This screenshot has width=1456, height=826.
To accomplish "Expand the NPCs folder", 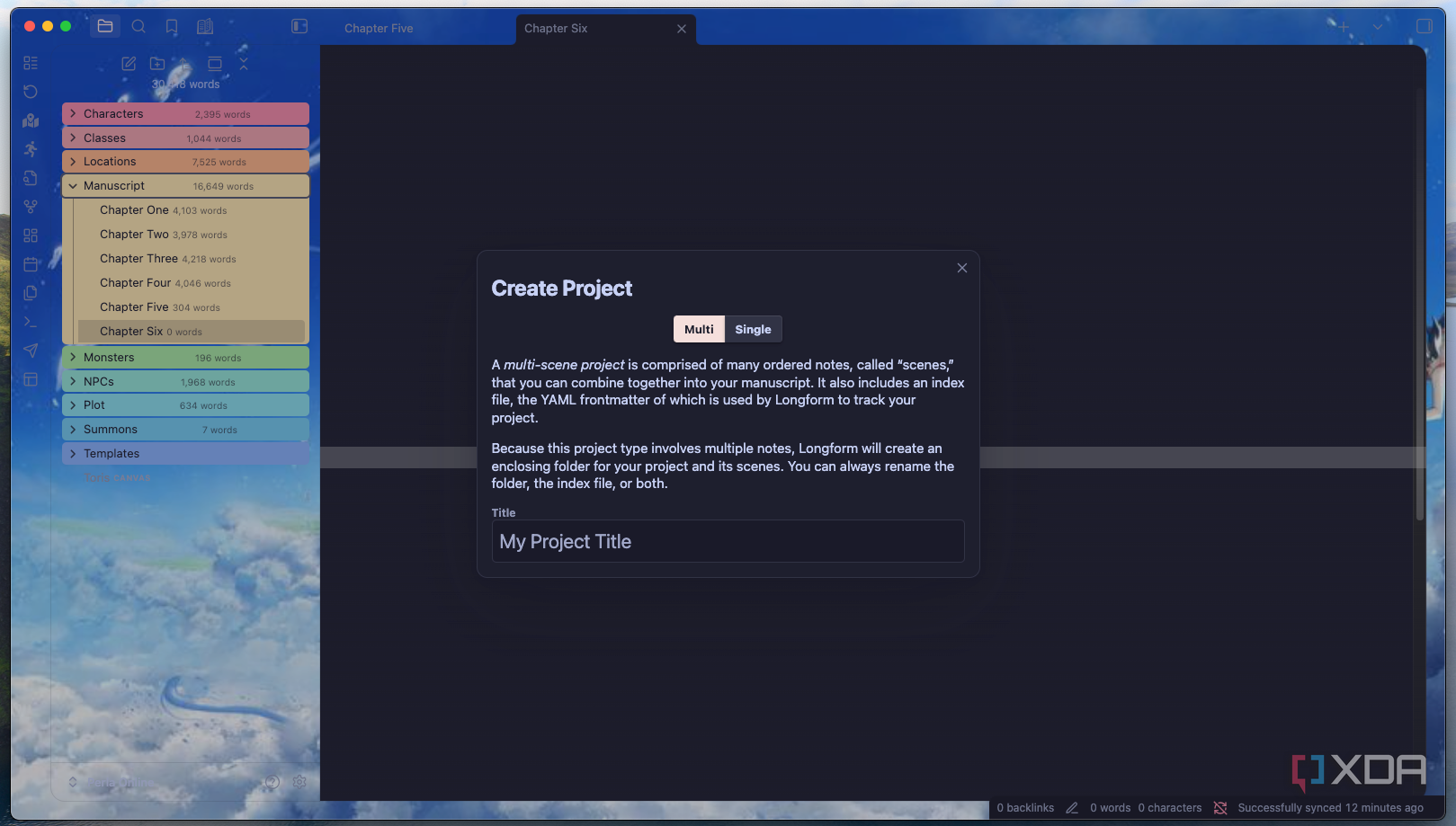I will [185, 382].
